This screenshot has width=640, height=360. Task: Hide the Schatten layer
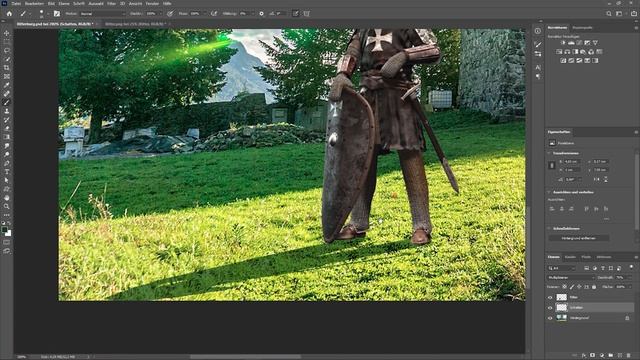pos(550,308)
